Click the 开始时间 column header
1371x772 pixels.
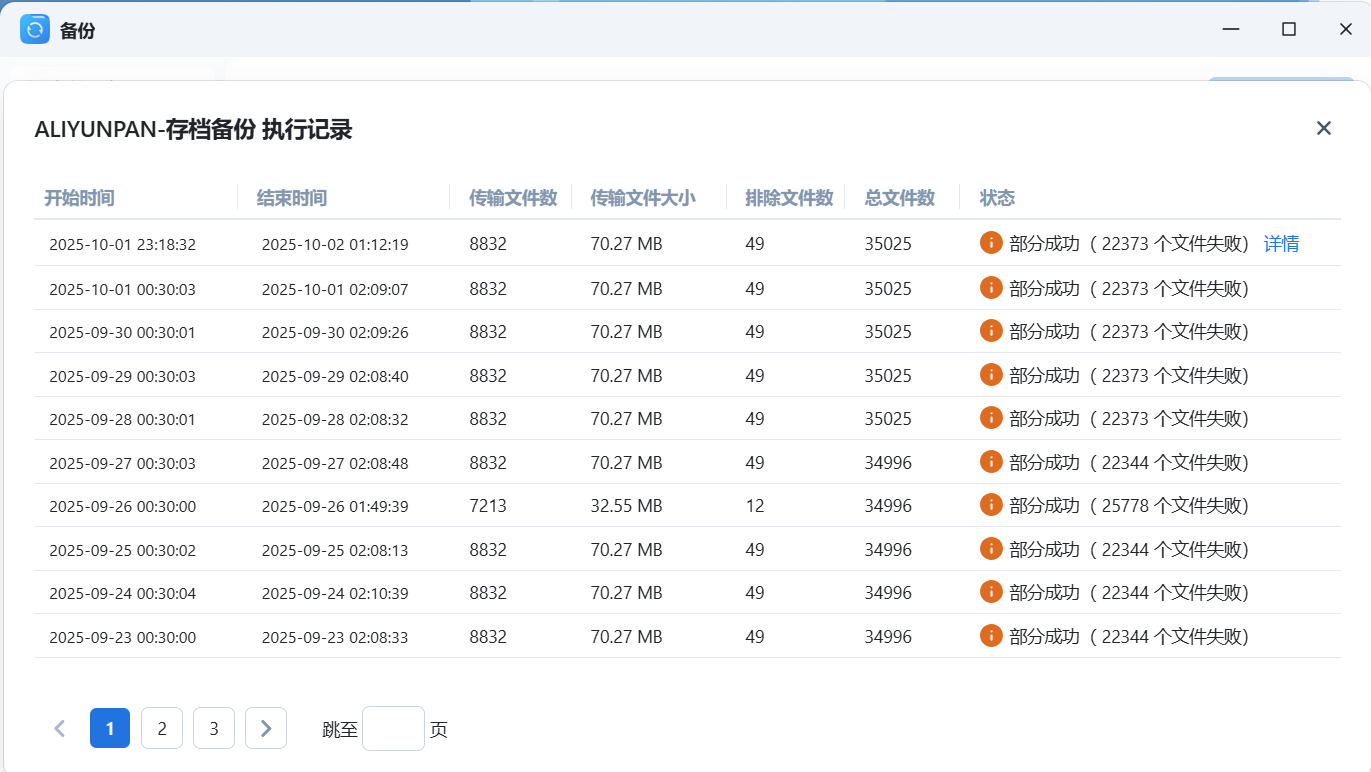pyautogui.click(x=79, y=198)
